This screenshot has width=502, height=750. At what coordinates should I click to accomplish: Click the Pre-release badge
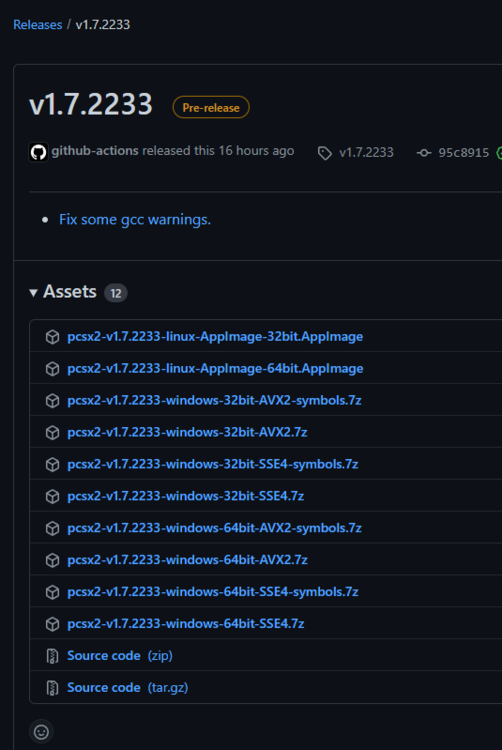211,107
